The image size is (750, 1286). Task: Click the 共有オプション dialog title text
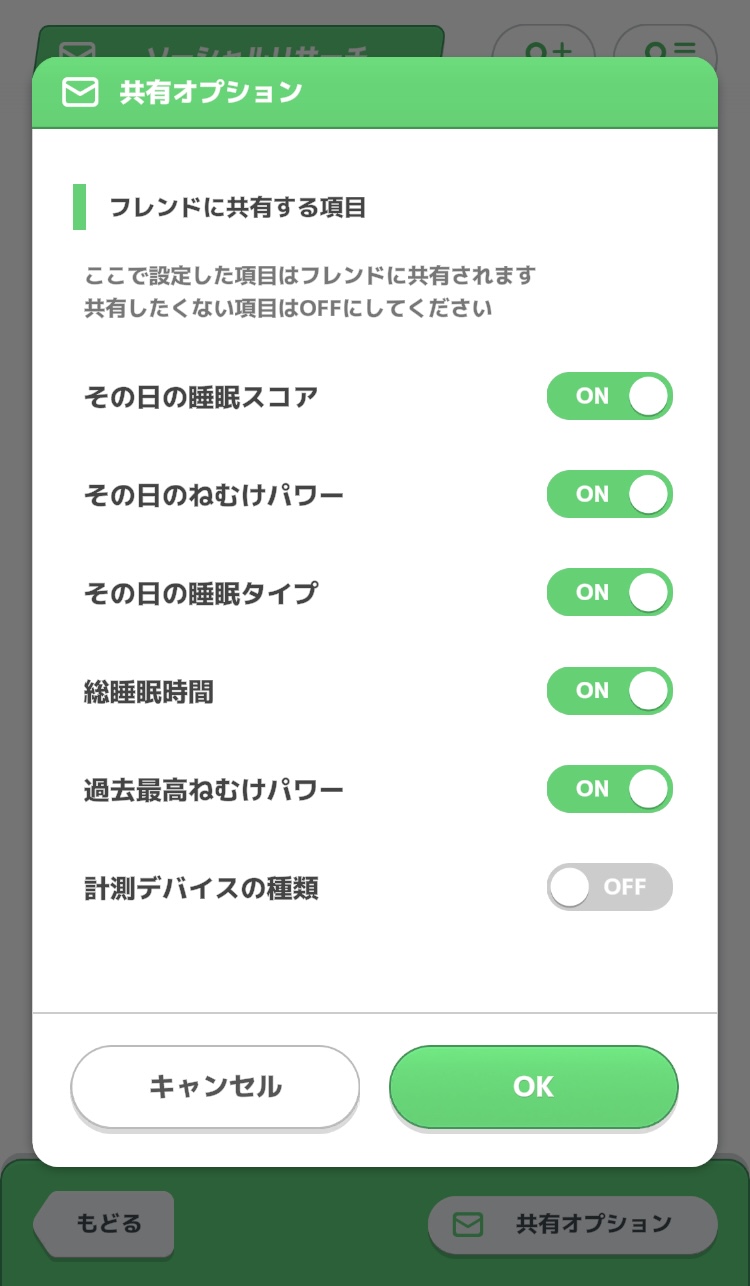pyautogui.click(x=210, y=93)
